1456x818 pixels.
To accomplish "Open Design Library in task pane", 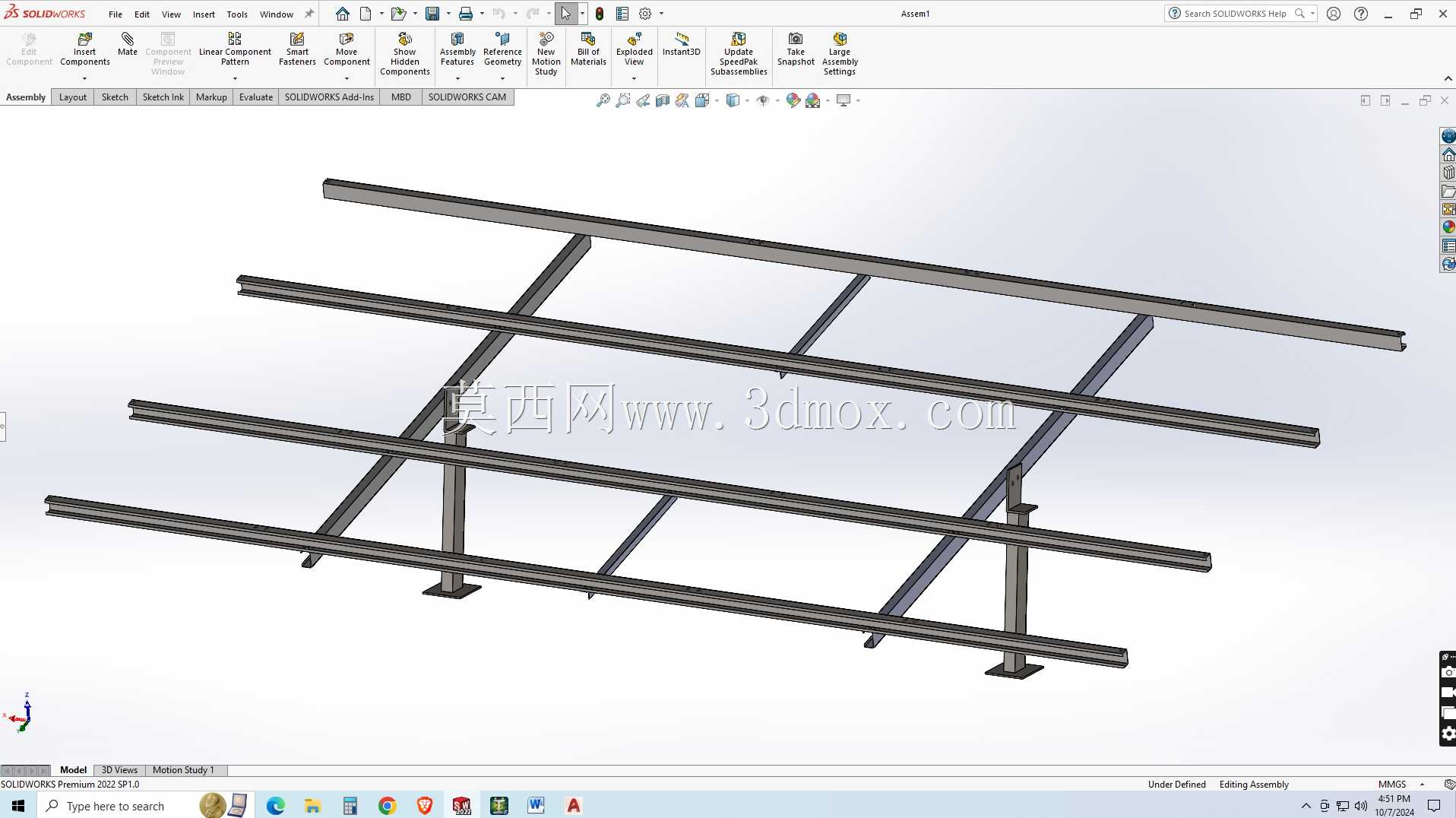I will tap(1448, 173).
